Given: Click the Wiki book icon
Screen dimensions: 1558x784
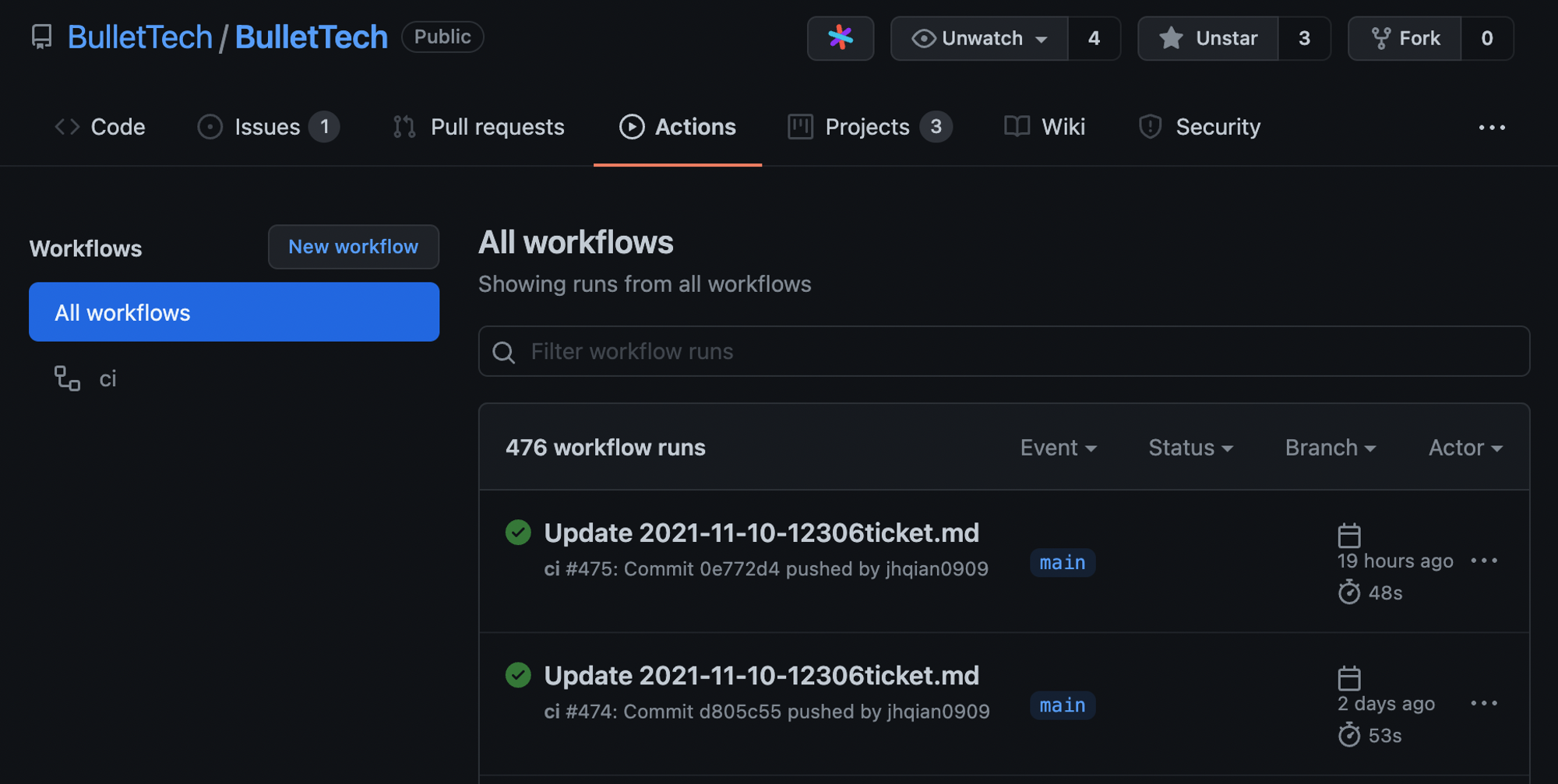Looking at the screenshot, I should pyautogui.click(x=1017, y=127).
